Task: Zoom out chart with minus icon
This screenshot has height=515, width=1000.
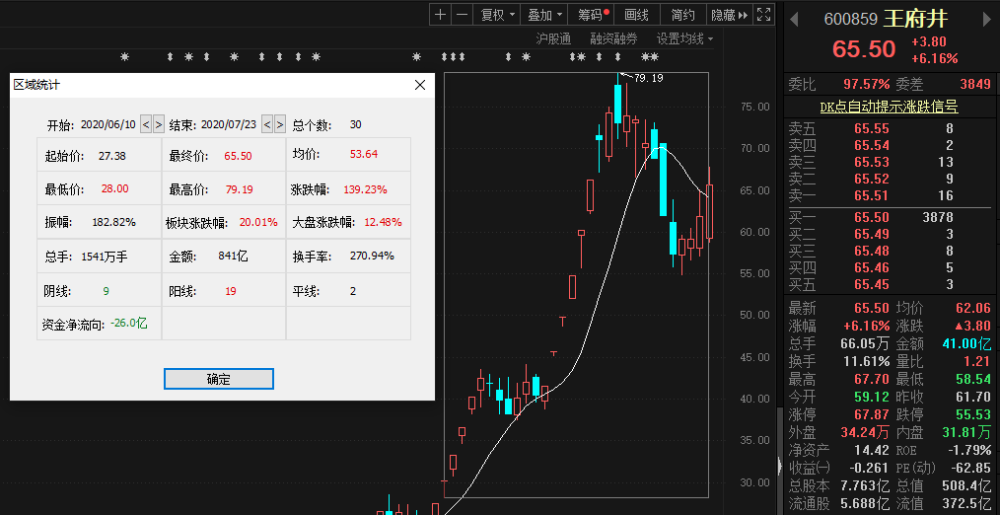Action: click(462, 15)
